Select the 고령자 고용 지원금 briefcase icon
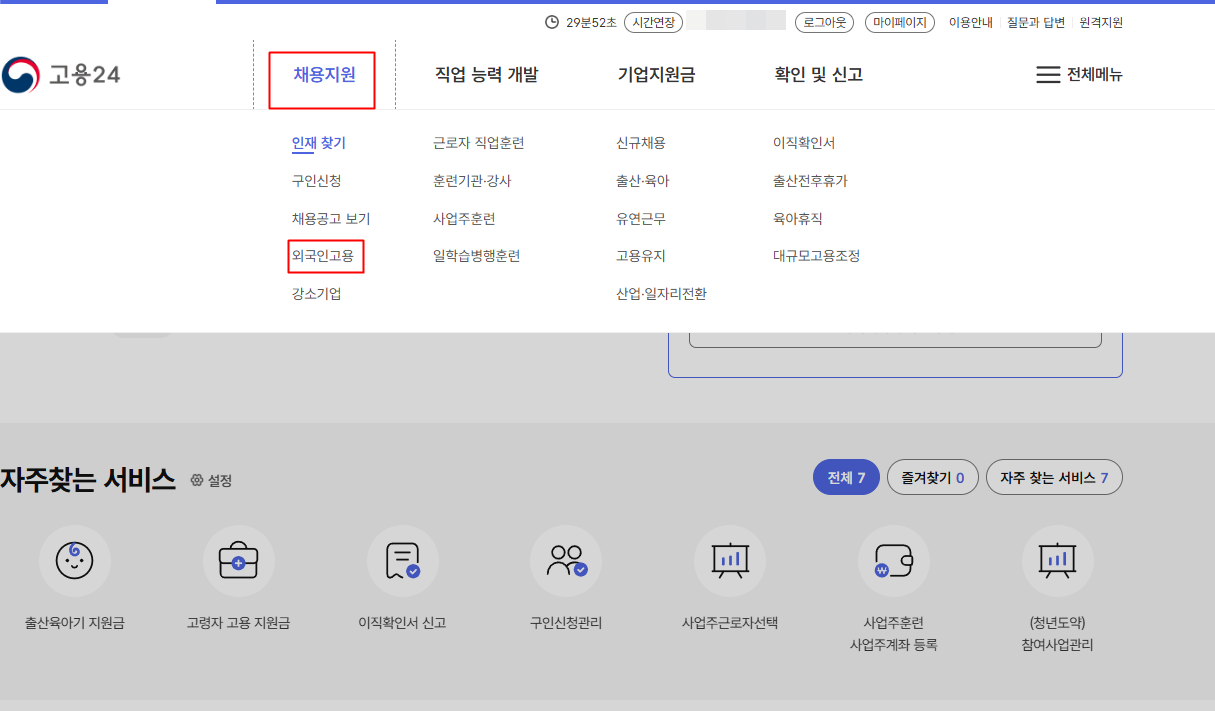The height and width of the screenshot is (711, 1215). tap(238, 561)
